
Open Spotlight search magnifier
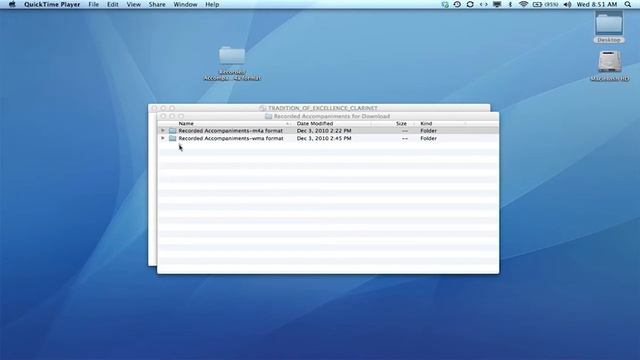point(628,4)
